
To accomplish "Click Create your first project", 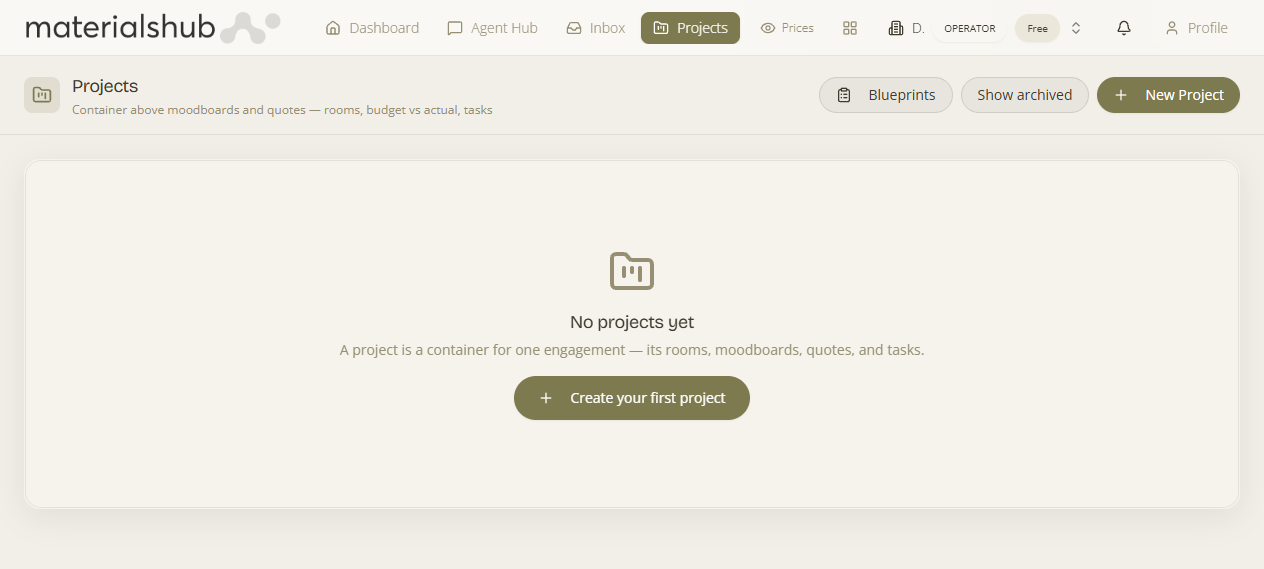I will [x=632, y=398].
